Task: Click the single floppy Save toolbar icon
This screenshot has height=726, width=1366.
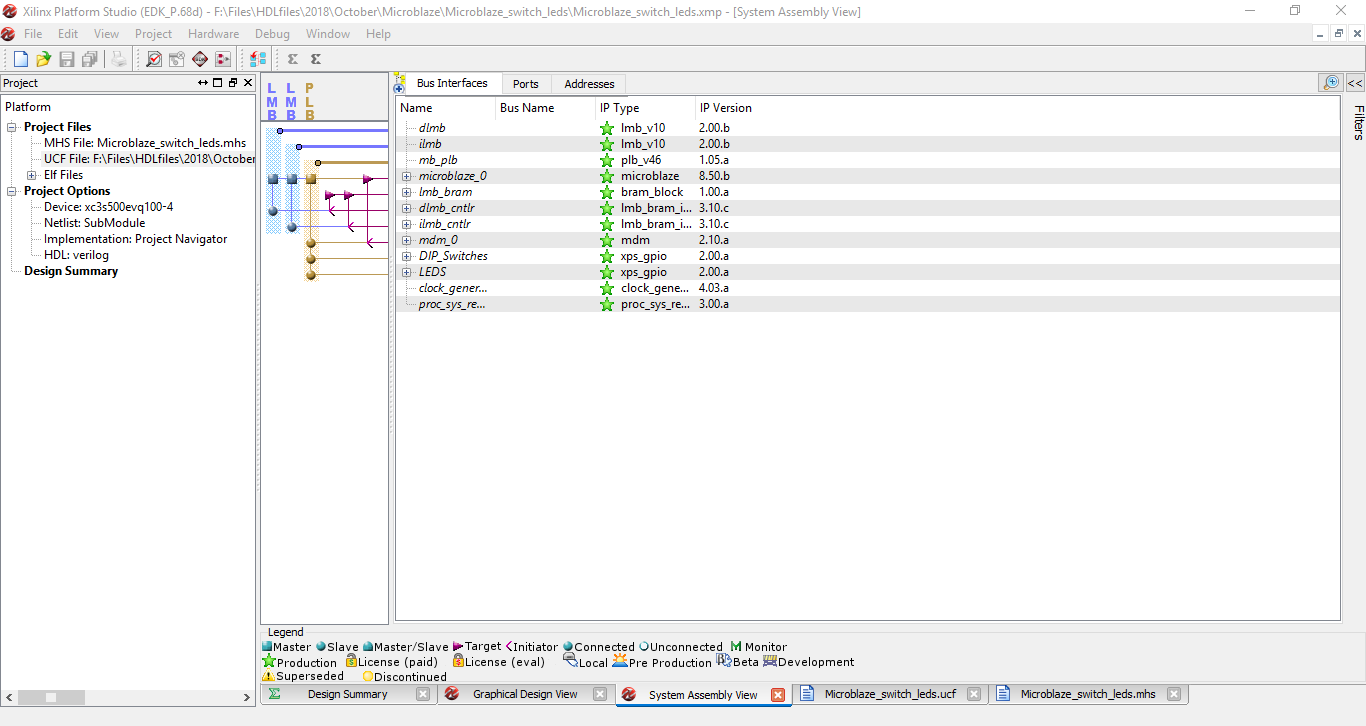Action: tap(67, 59)
